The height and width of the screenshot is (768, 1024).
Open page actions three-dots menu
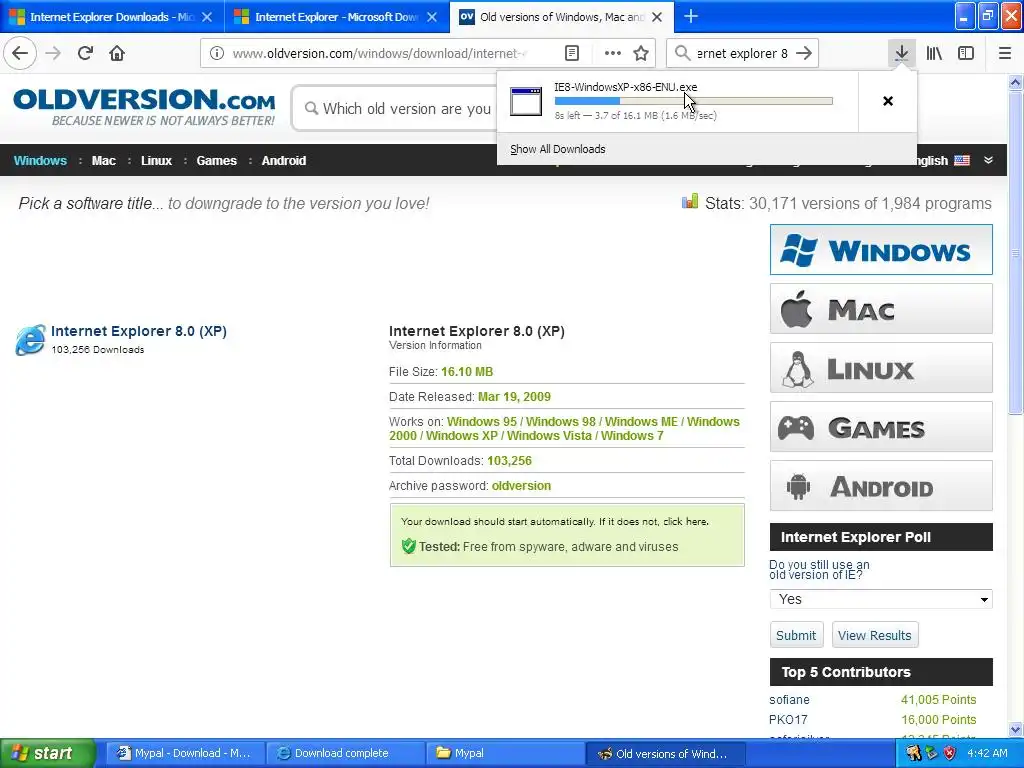click(x=613, y=53)
